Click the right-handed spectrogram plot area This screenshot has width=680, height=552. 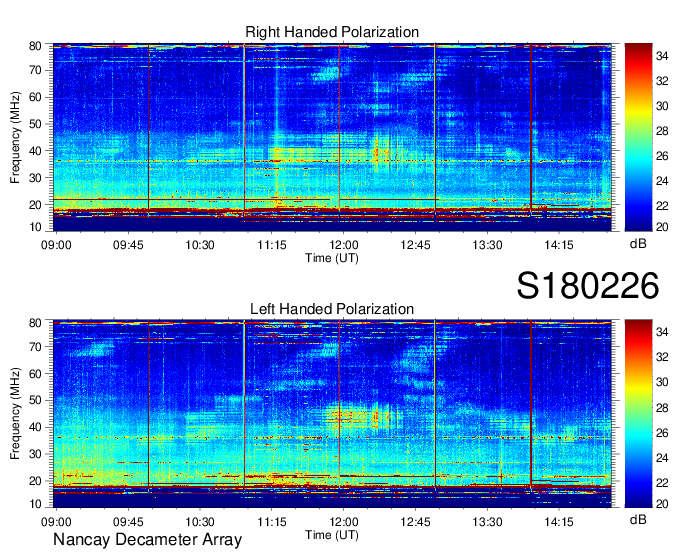[332, 137]
